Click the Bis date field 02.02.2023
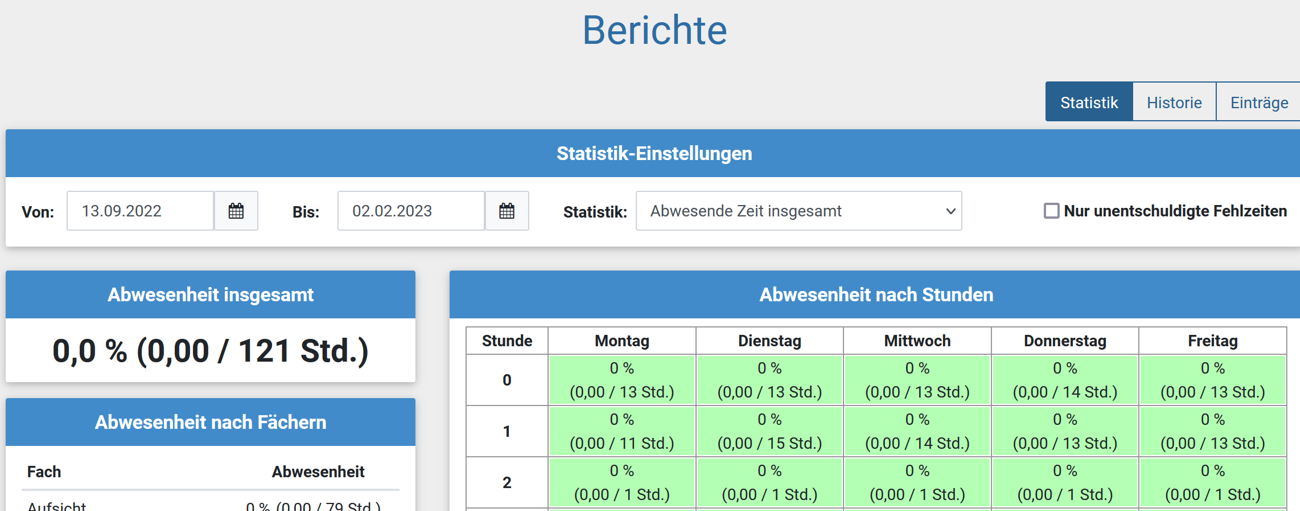1300x511 pixels. click(411, 211)
